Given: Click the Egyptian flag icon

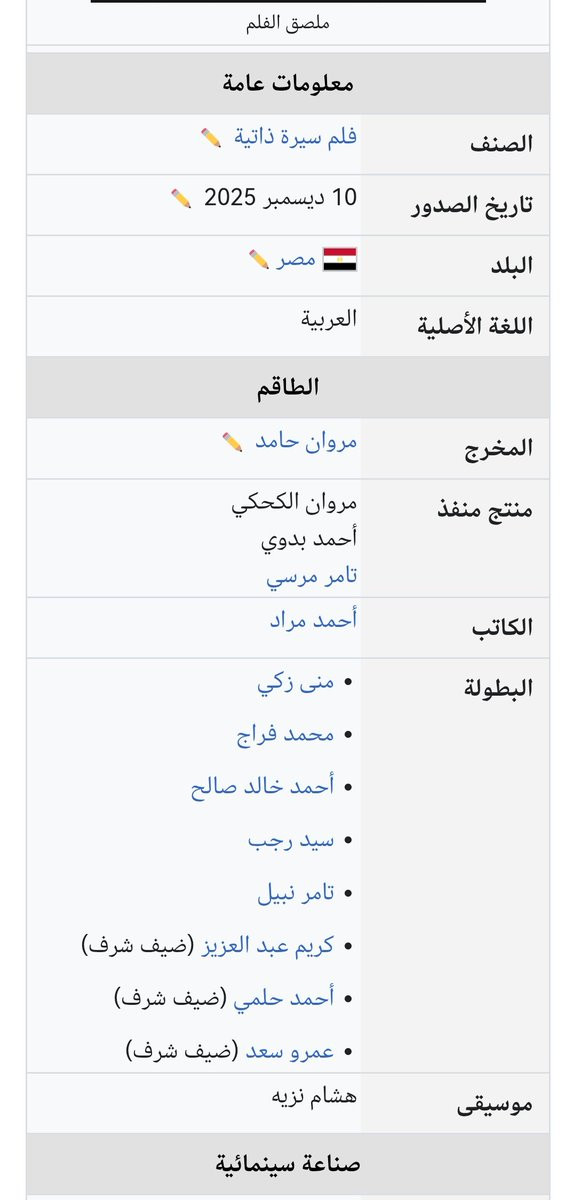Looking at the screenshot, I should [x=340, y=260].
